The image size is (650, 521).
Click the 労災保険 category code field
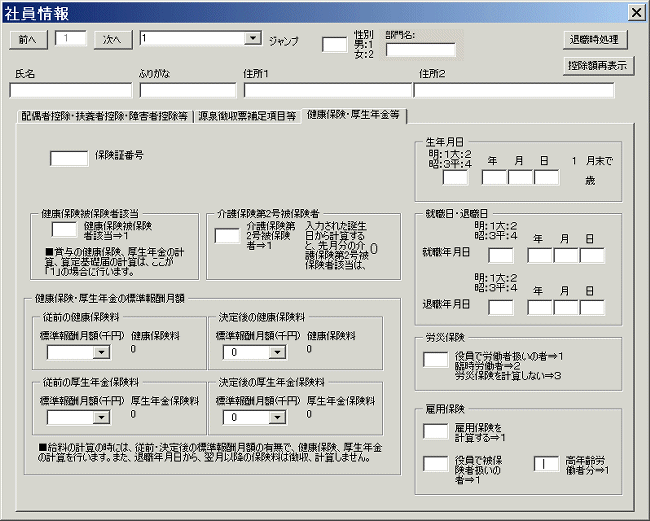(435, 360)
